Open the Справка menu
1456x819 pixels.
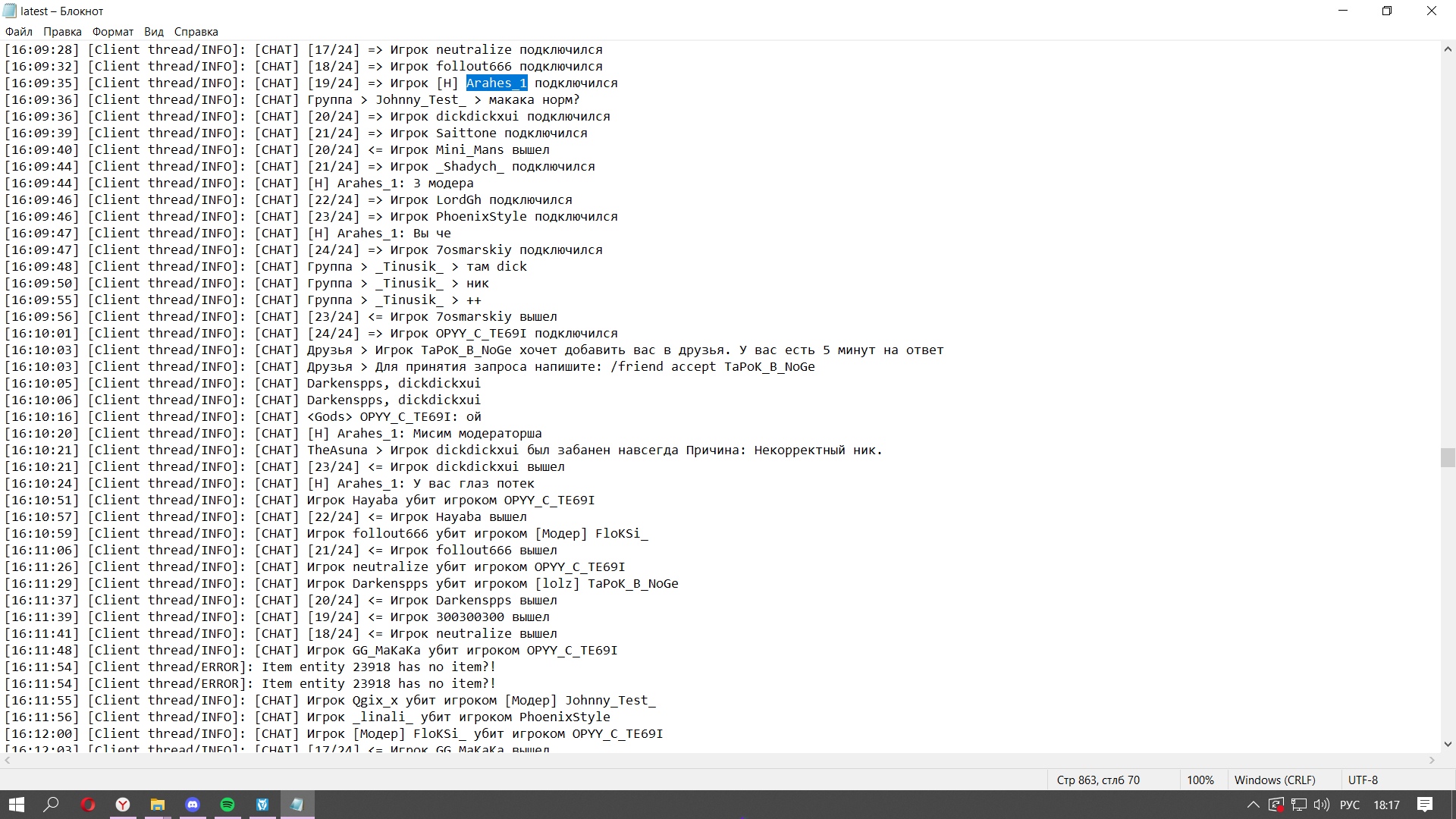(196, 32)
